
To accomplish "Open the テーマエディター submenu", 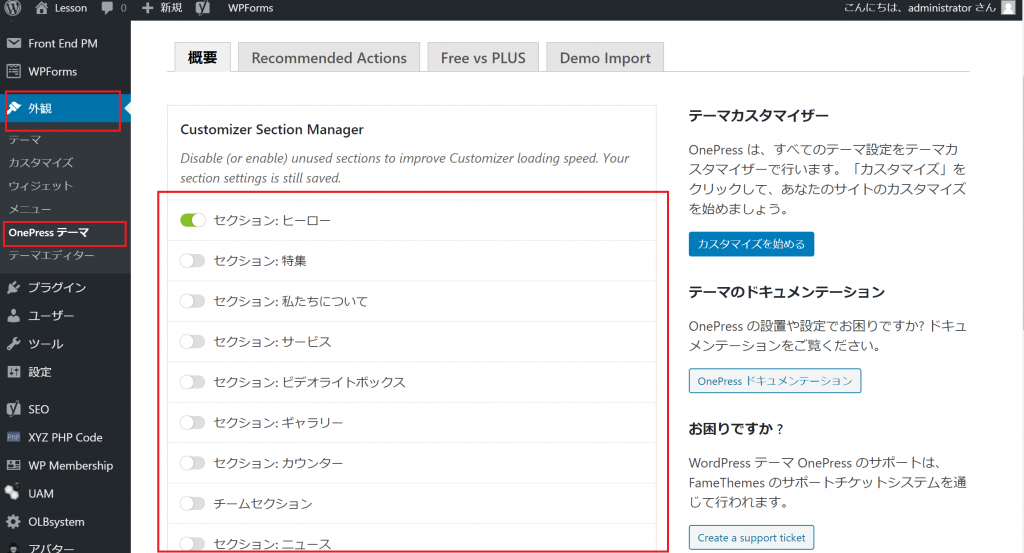I will pyautogui.click(x=52, y=255).
